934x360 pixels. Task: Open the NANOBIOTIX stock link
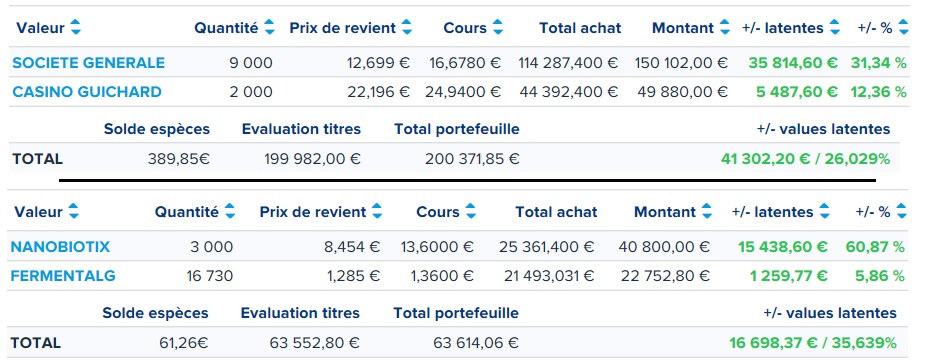click(60, 247)
